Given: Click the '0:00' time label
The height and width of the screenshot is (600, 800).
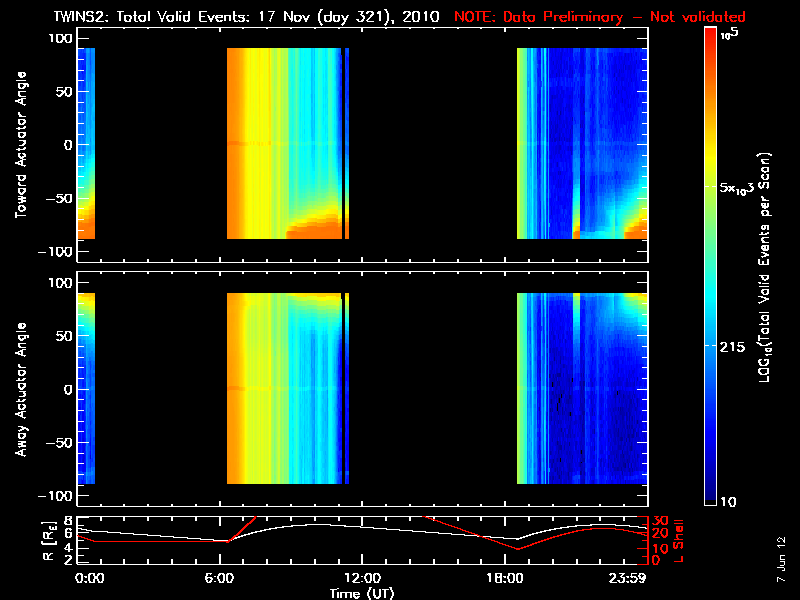Looking at the screenshot, I should (89, 579).
